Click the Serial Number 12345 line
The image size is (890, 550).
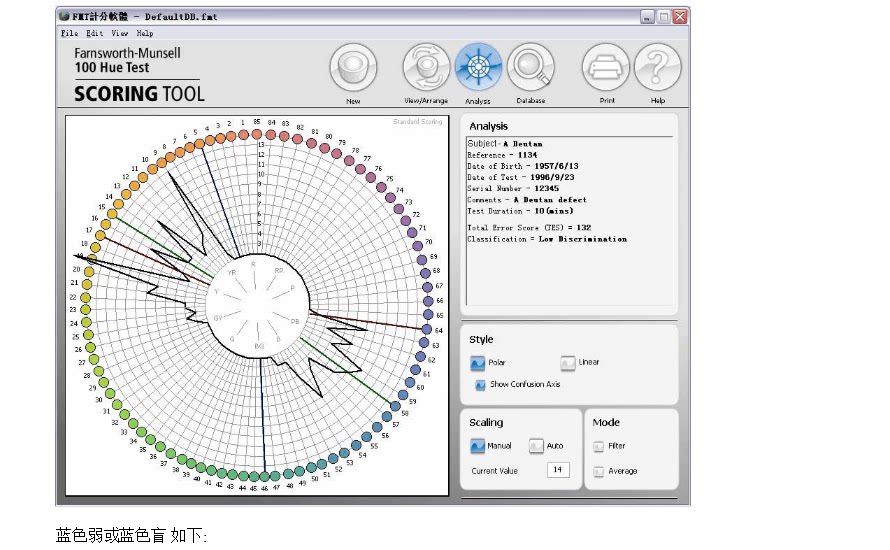513,188
